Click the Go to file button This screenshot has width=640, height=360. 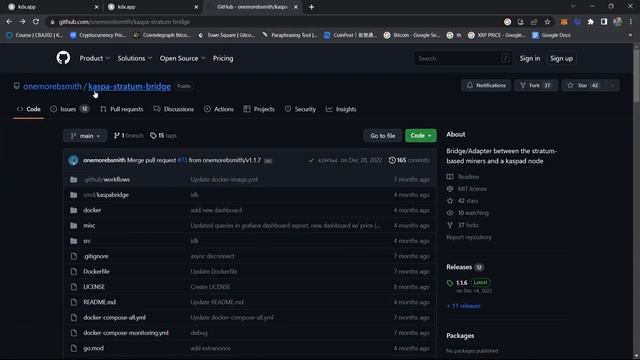[382, 136]
